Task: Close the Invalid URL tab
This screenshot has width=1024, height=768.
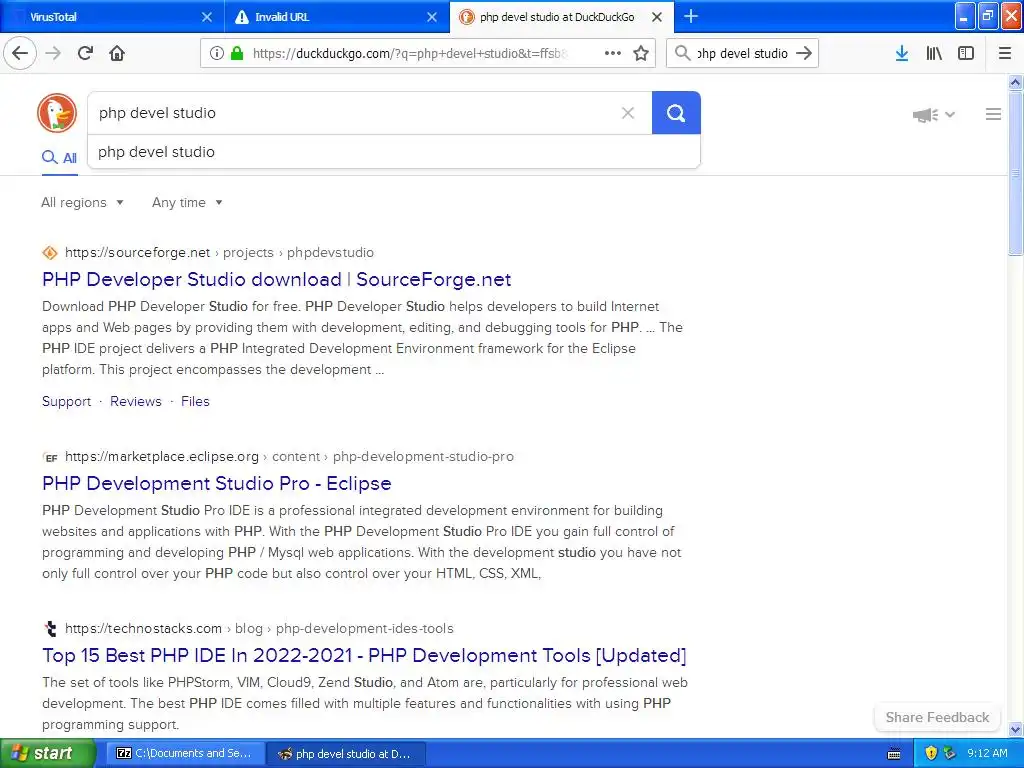Action: [432, 17]
